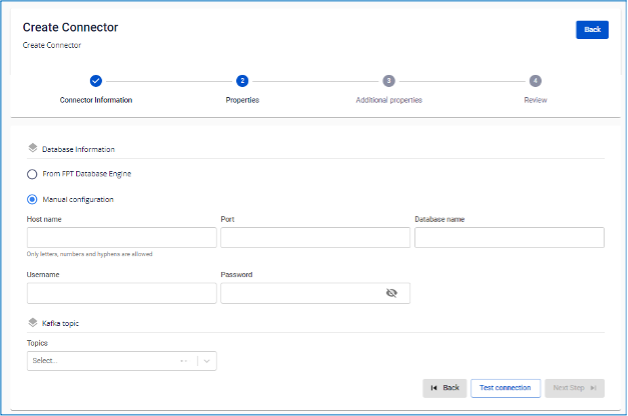Toggle password visibility eye icon
Viewport: 628px width, 416px height.
pos(392,293)
